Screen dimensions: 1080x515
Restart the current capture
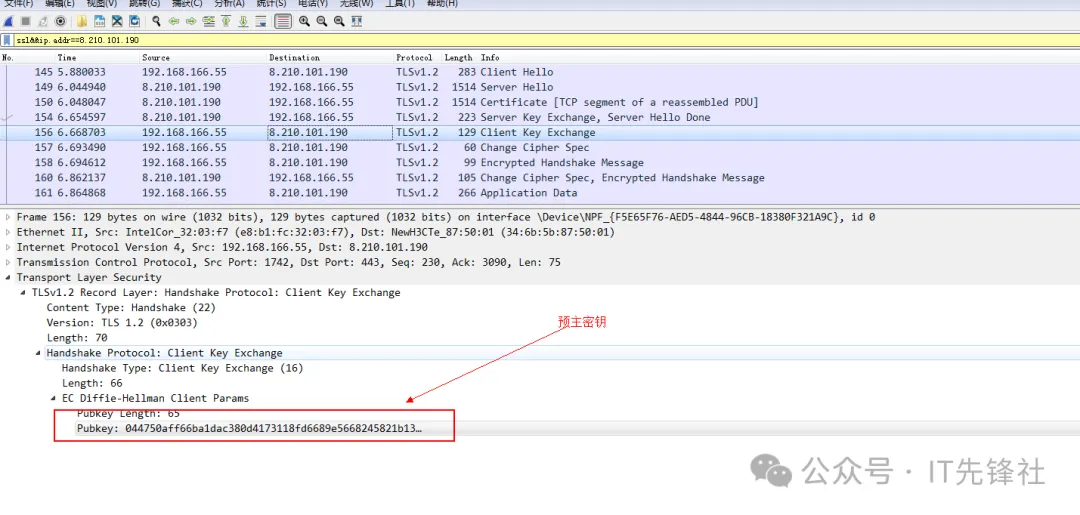coord(43,21)
